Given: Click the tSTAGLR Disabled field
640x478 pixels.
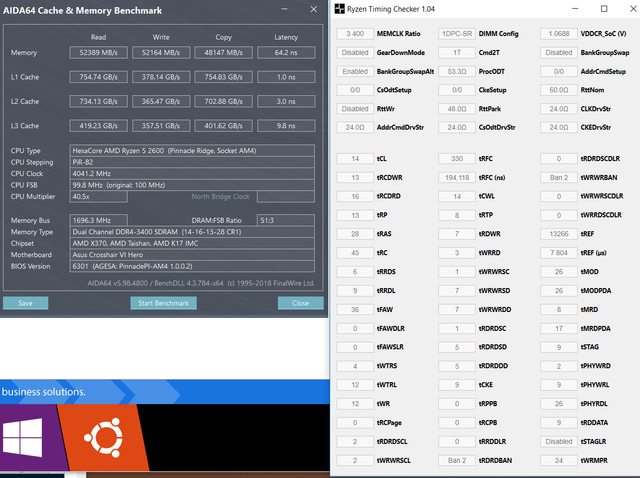Looking at the screenshot, I should tap(559, 442).
